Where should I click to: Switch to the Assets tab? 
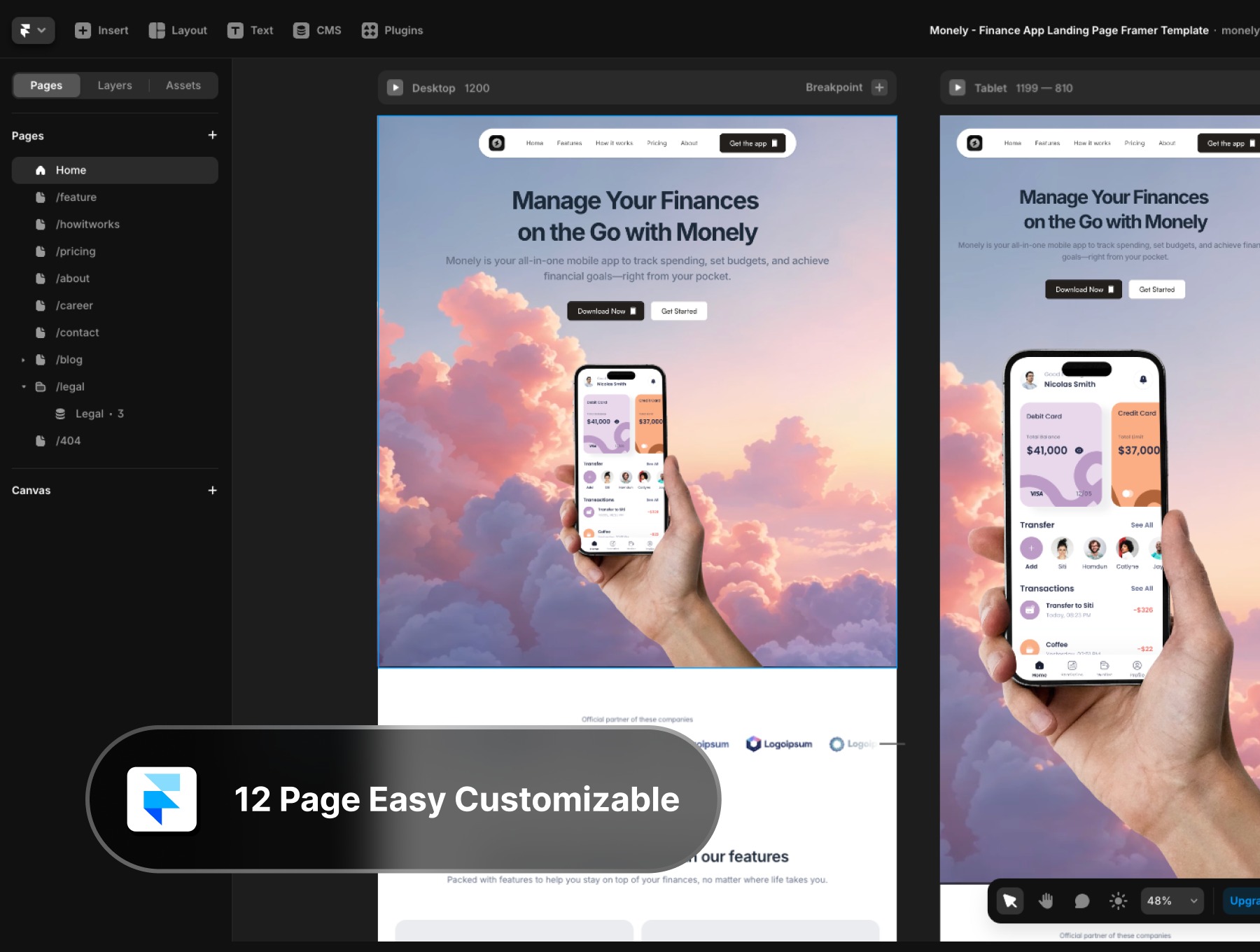[183, 85]
